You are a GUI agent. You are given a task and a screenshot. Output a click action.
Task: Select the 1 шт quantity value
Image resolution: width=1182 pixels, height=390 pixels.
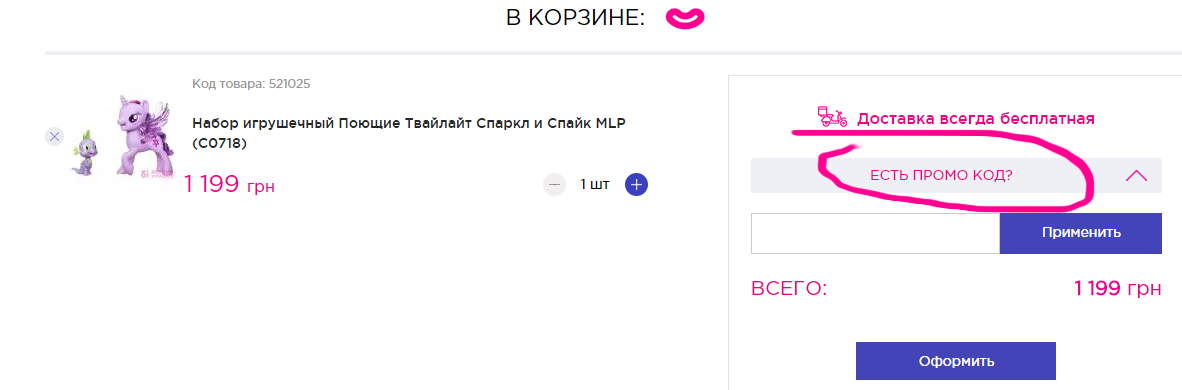[x=595, y=184]
